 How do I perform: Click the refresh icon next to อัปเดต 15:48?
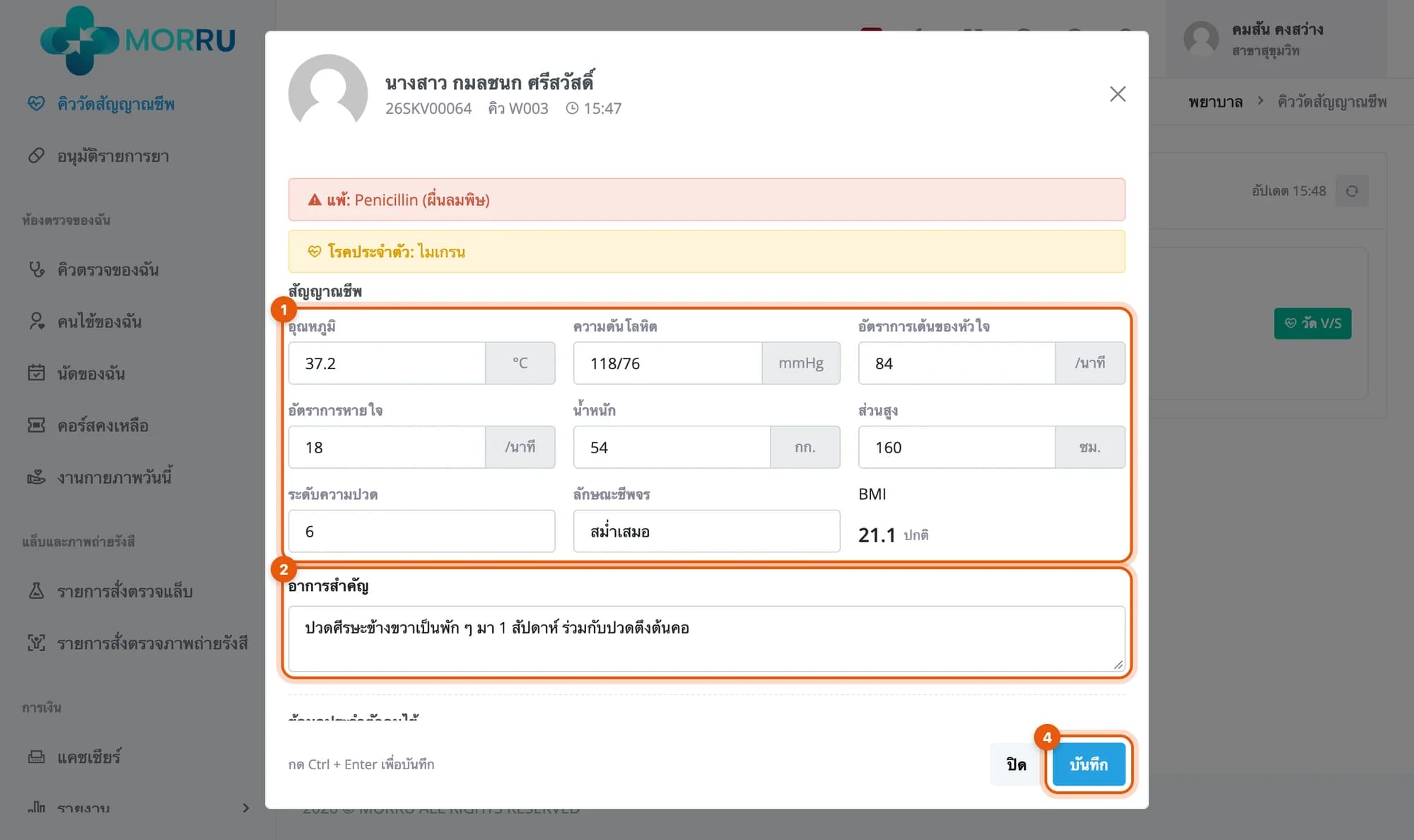pos(1352,191)
